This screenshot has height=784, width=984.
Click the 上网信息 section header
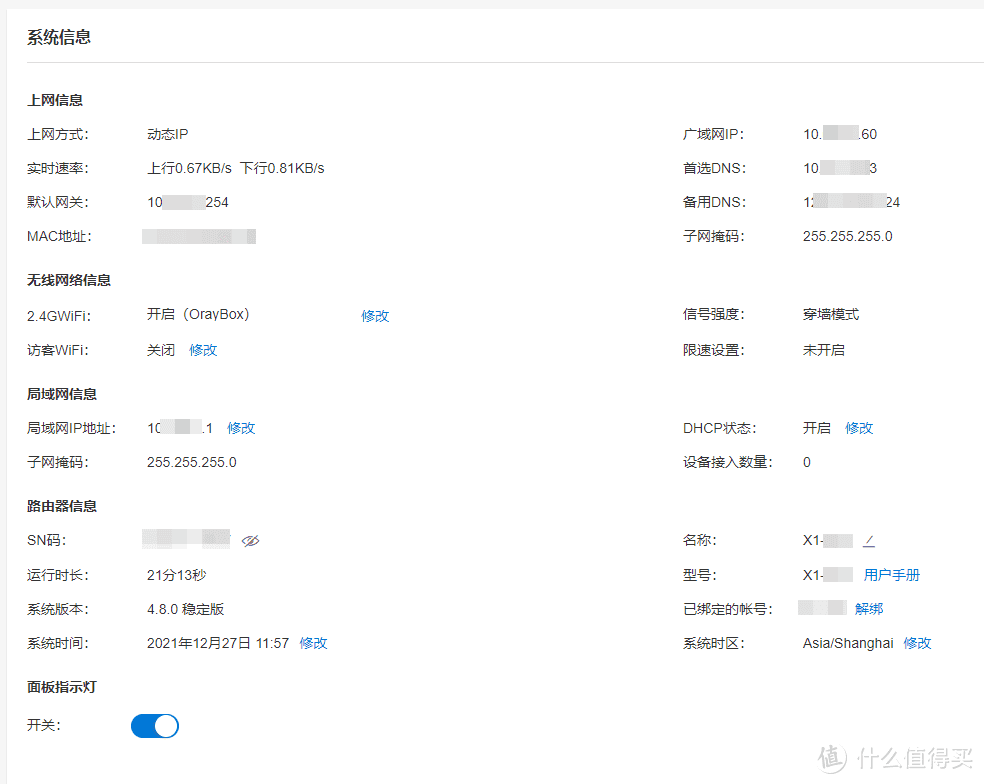[x=55, y=100]
